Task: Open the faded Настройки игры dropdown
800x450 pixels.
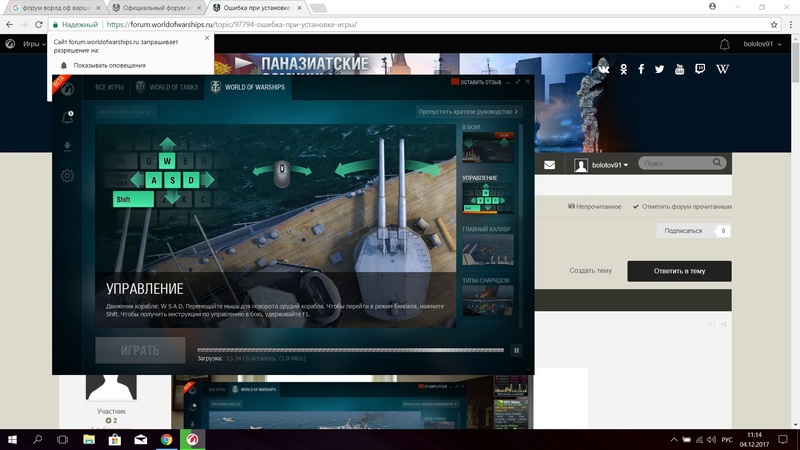Action: [x=126, y=111]
